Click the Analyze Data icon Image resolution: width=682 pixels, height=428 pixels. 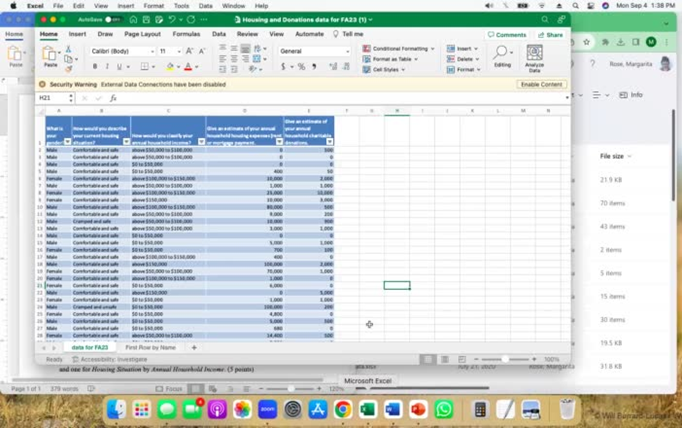pyautogui.click(x=534, y=56)
